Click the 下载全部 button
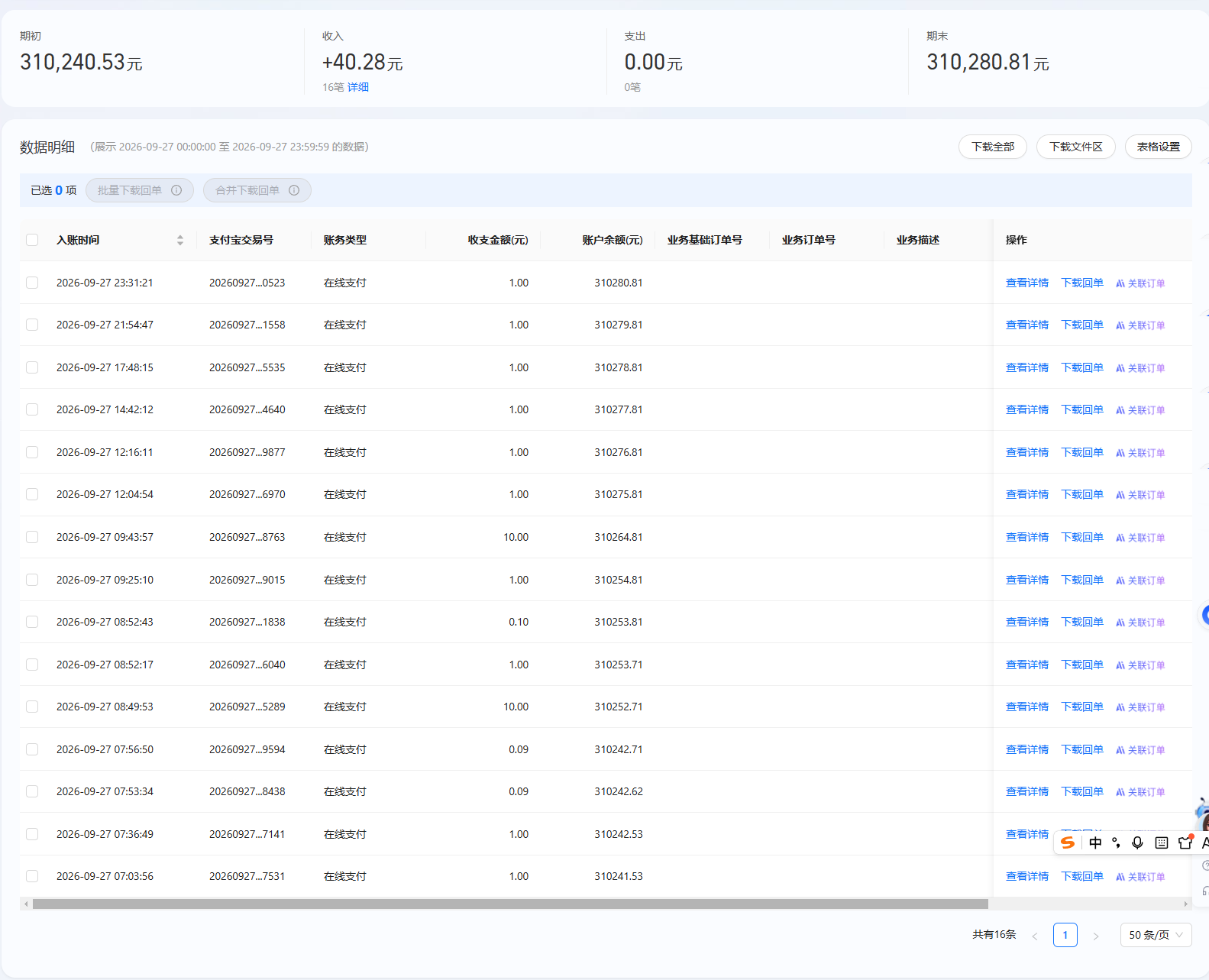Image resolution: width=1209 pixels, height=980 pixels. pyautogui.click(x=992, y=147)
